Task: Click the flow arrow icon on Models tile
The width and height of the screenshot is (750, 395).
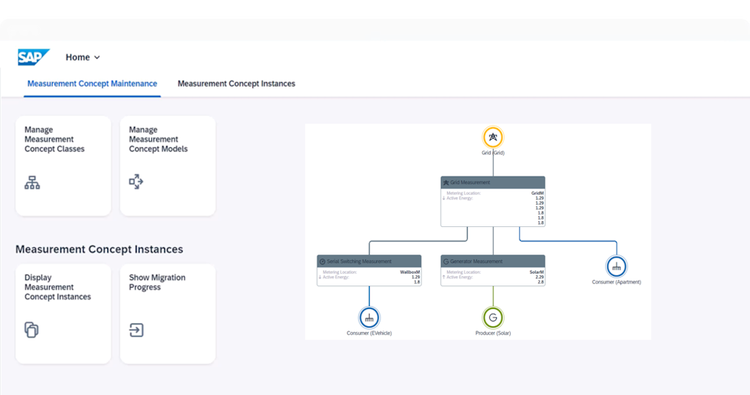Action: coord(136,182)
